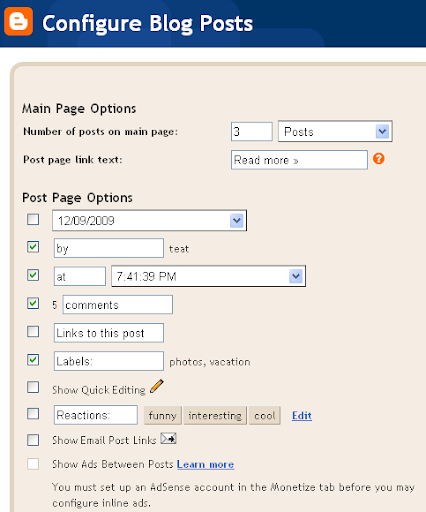Expand the 12/09/2009 date format dropdown
This screenshot has width=426, height=512.
[149, 220]
